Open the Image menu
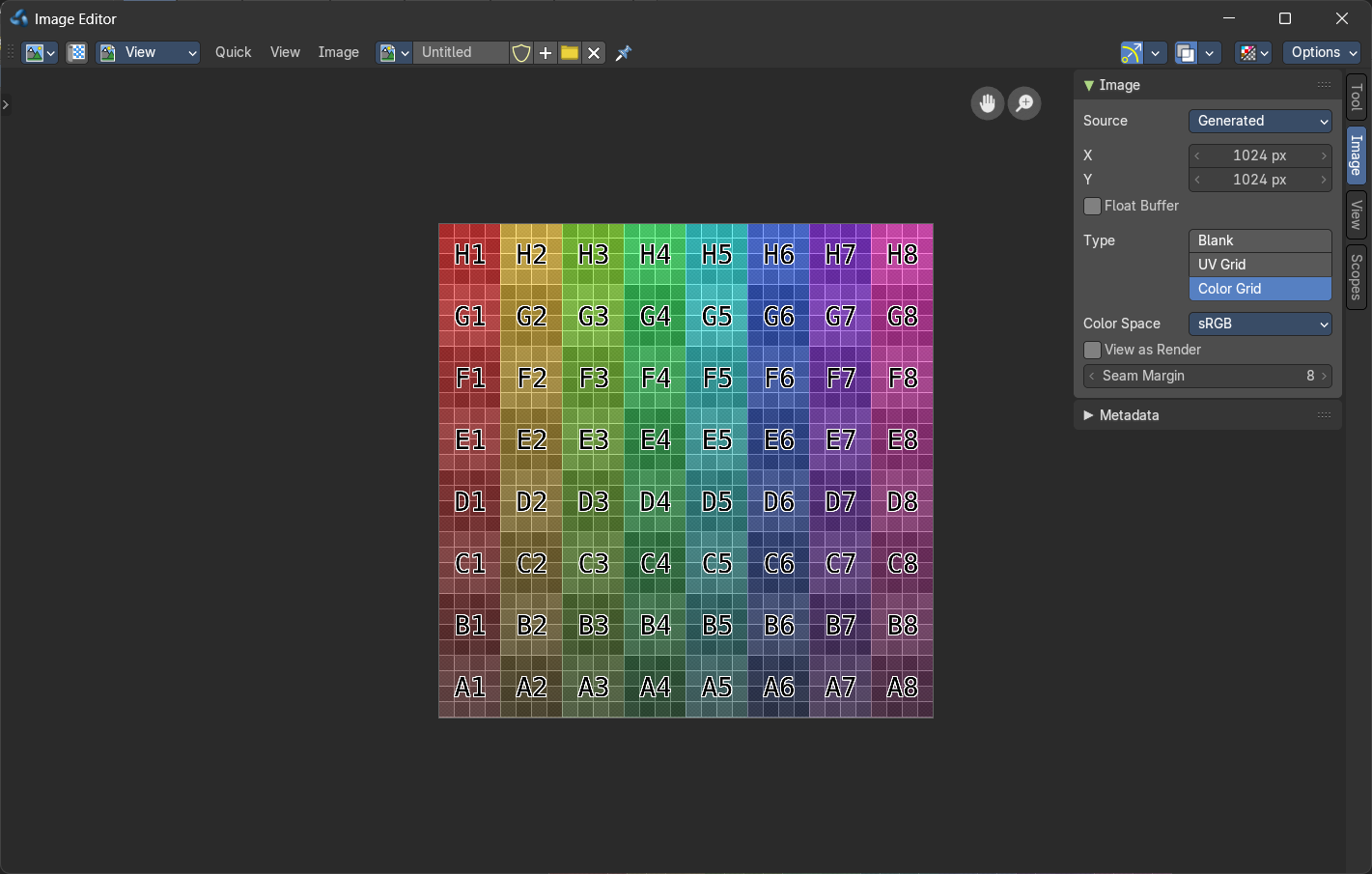Screen dimensions: 1372x874 tap(339, 53)
